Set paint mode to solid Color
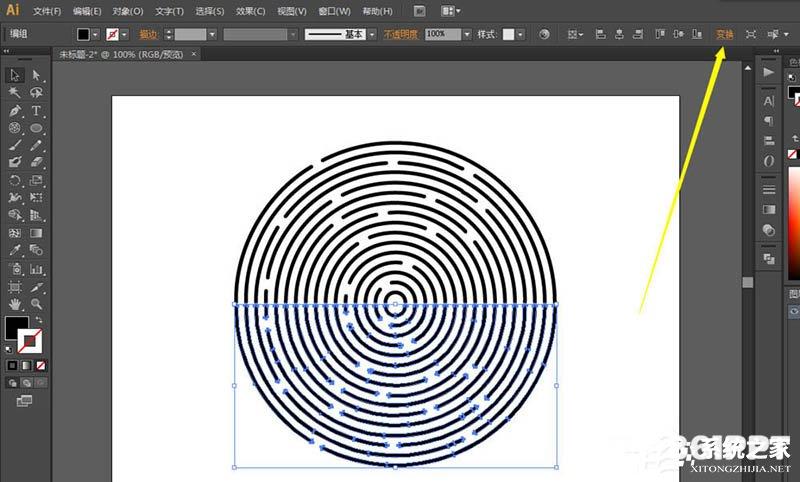This screenshot has width=800, height=482. point(12,365)
